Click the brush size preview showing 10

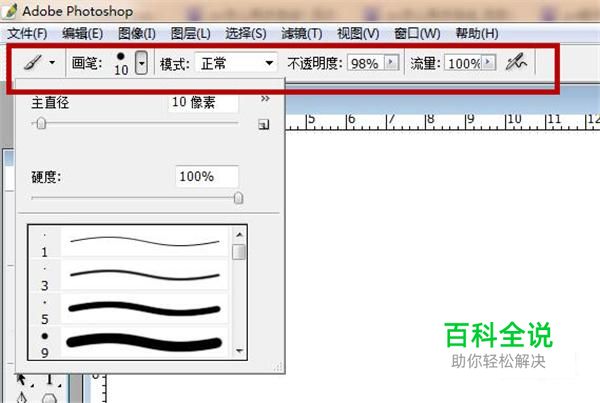coord(121,64)
